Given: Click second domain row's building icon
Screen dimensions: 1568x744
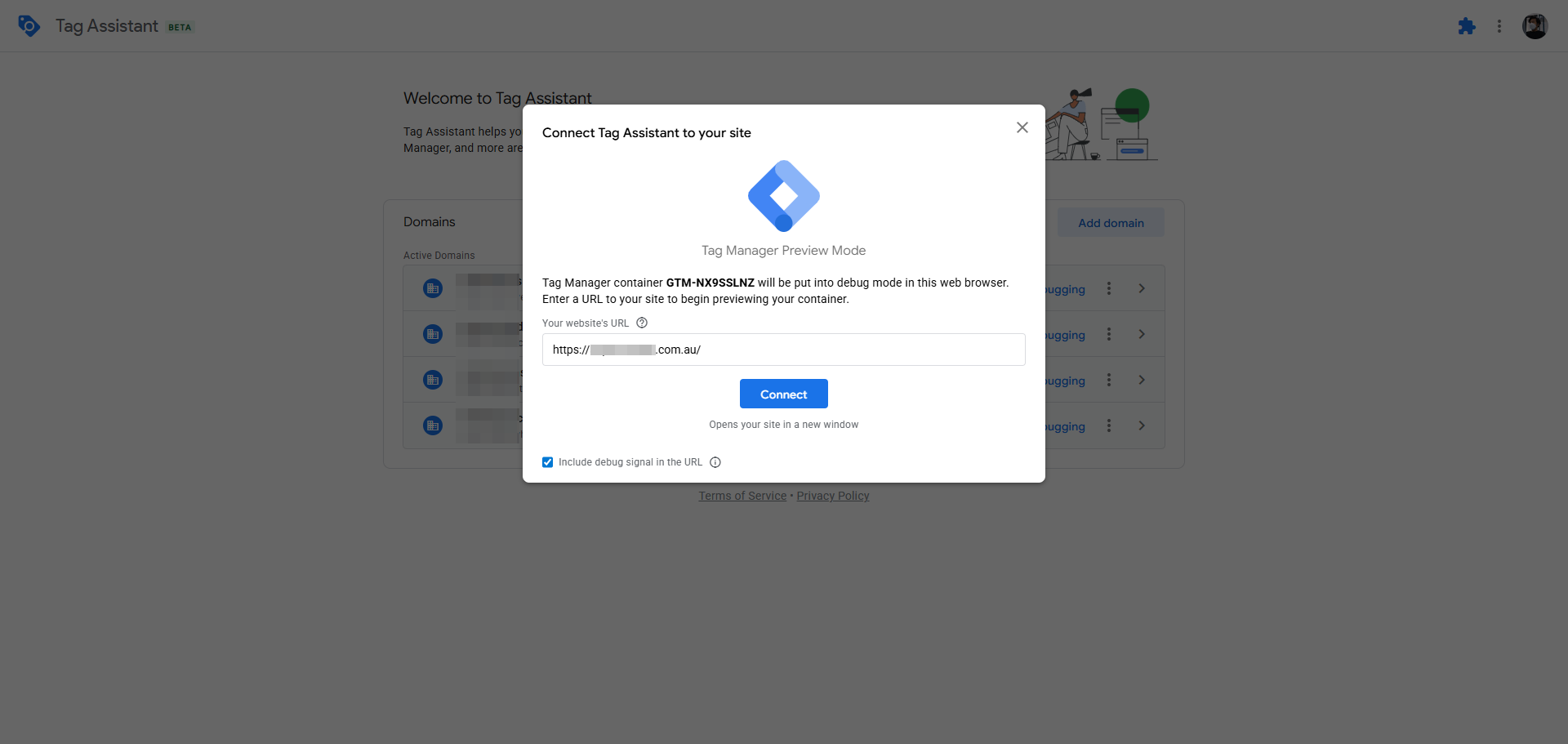Looking at the screenshot, I should click(433, 334).
